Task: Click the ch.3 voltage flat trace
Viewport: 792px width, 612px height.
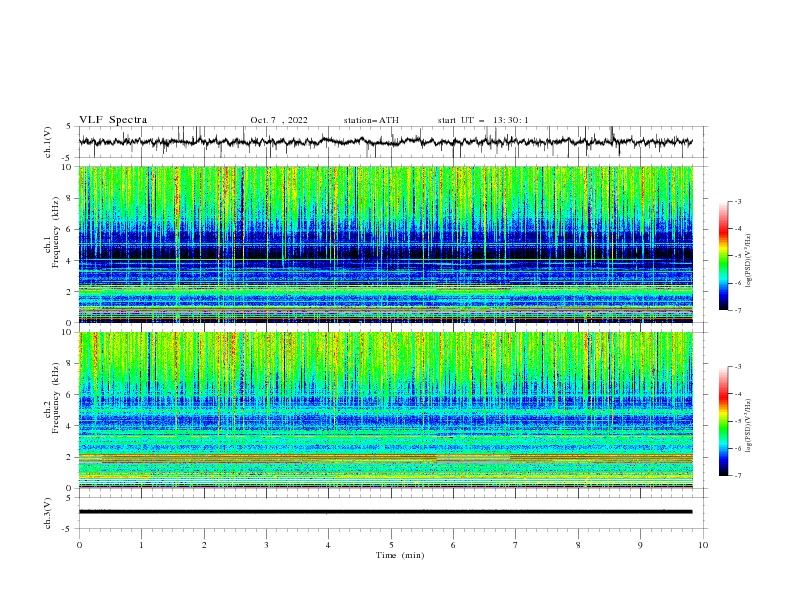Action: [x=386, y=512]
